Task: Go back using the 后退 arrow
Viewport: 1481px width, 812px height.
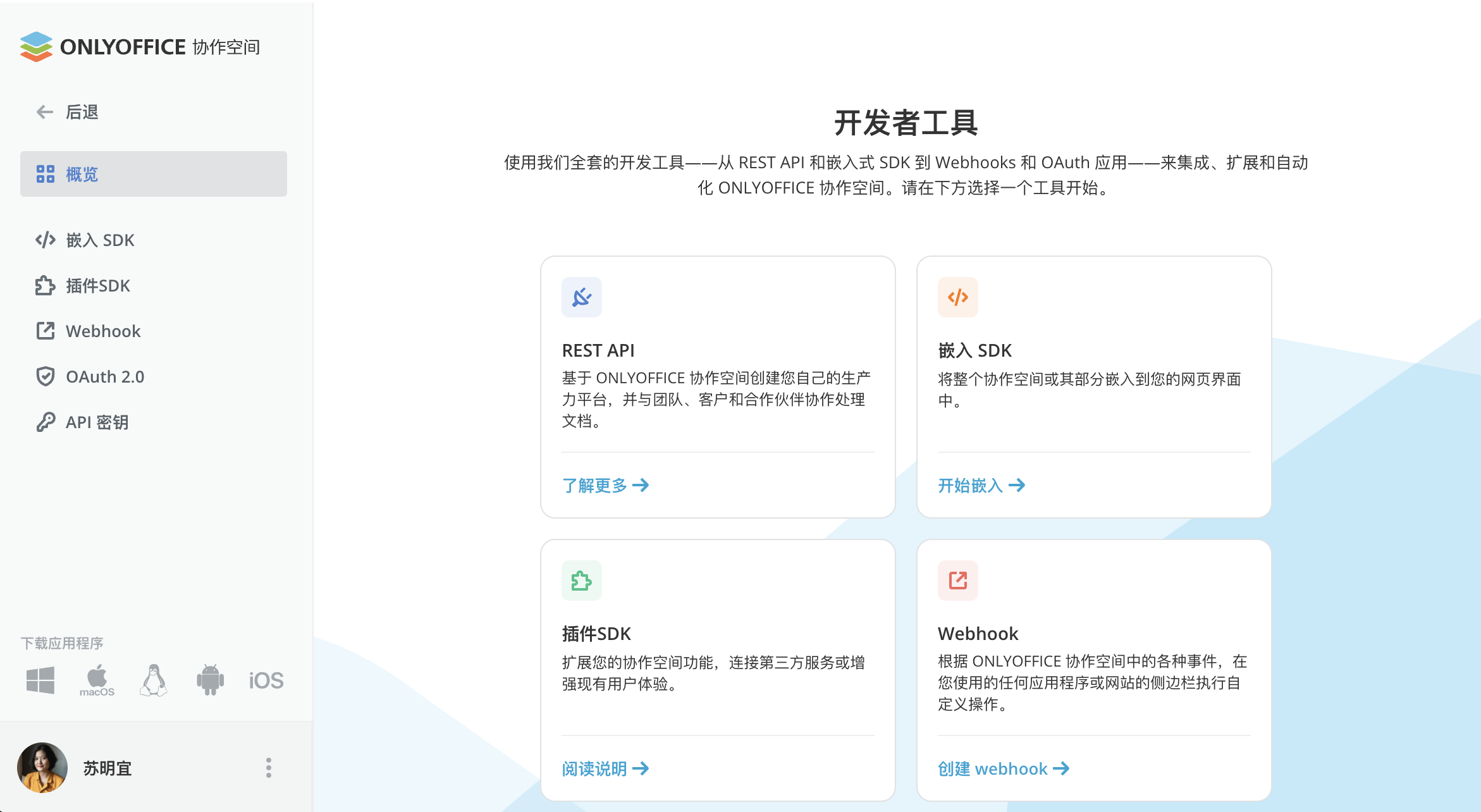Action: coord(45,112)
